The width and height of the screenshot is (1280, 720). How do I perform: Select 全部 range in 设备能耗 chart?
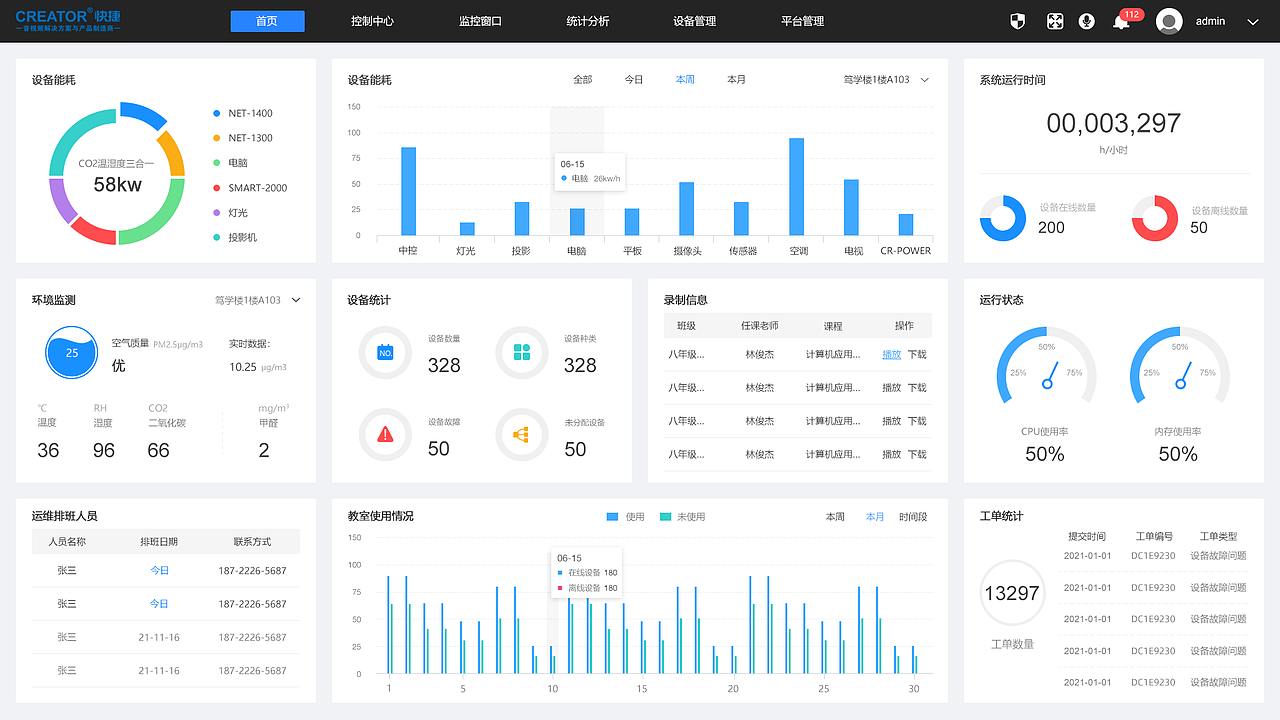(583, 80)
